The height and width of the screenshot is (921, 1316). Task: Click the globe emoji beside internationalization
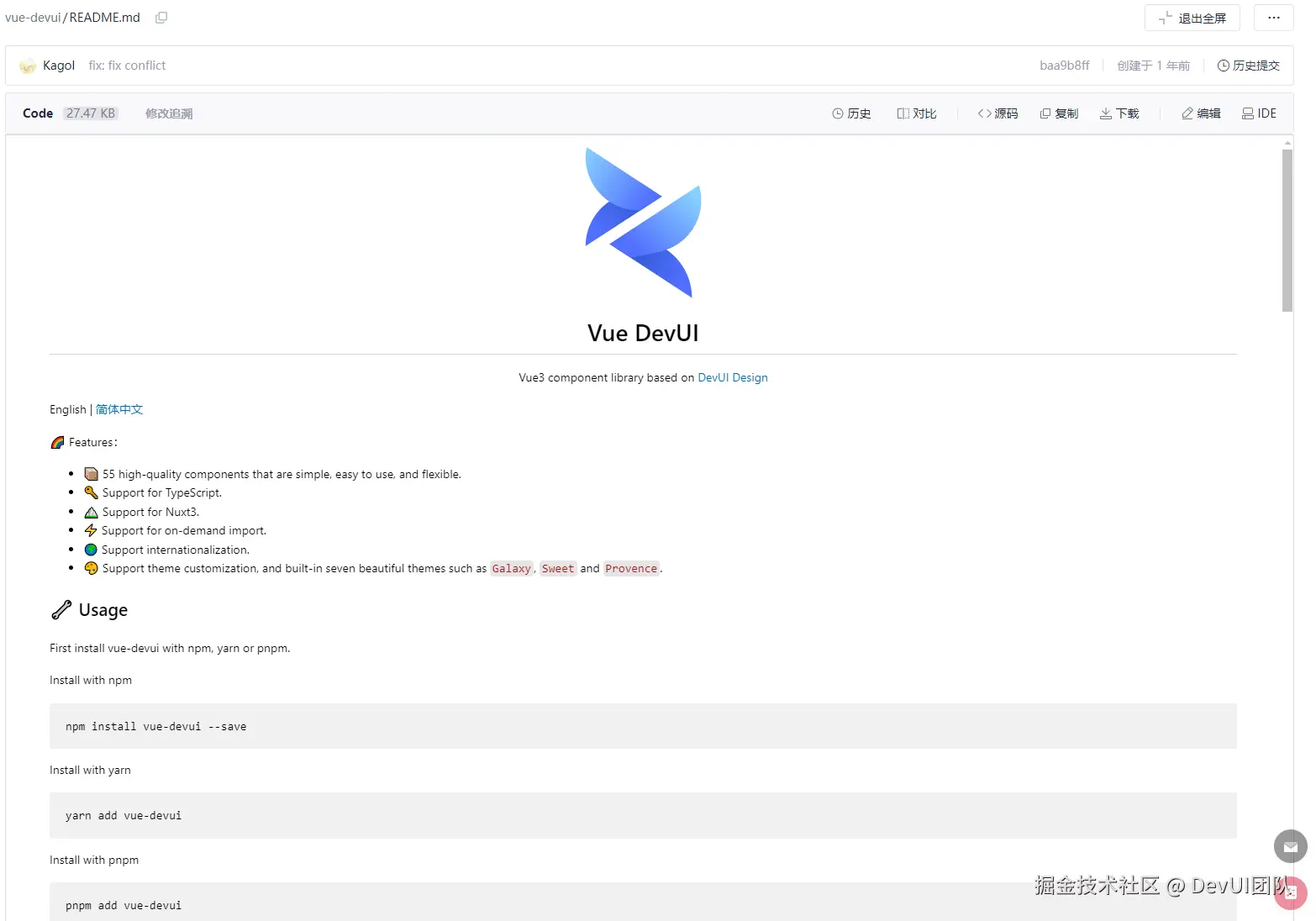pos(91,550)
